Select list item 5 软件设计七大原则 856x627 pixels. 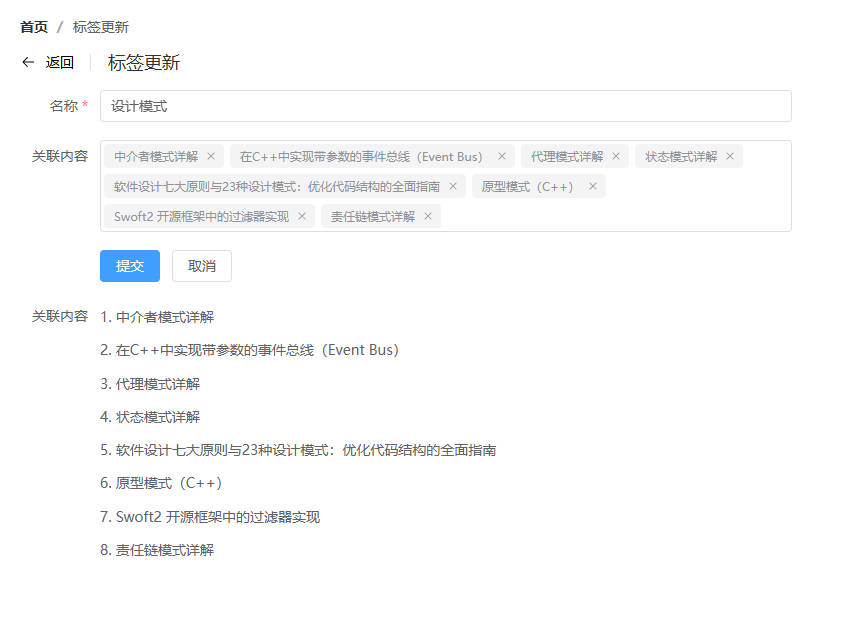298,450
